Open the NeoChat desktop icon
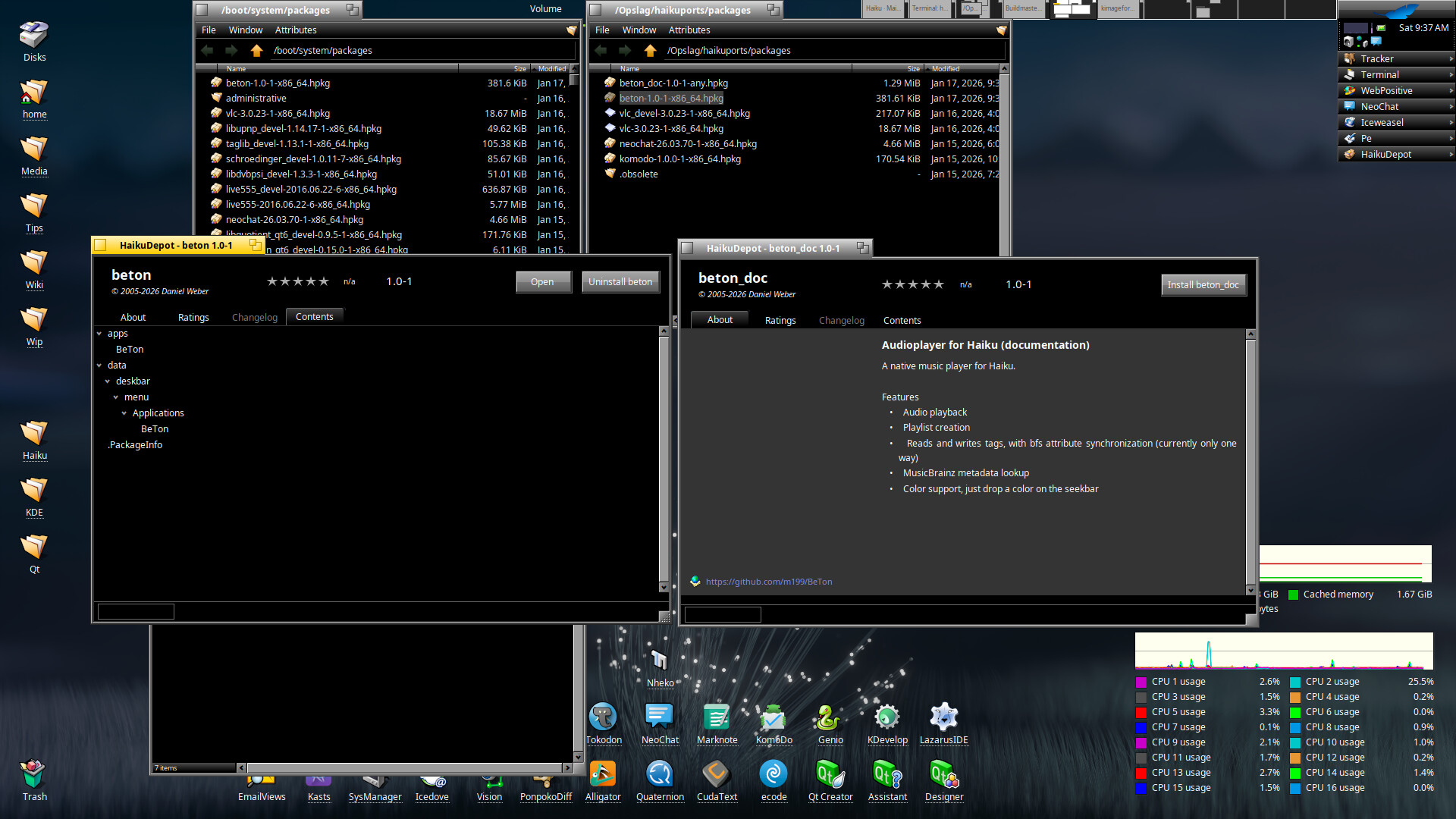 [x=660, y=717]
